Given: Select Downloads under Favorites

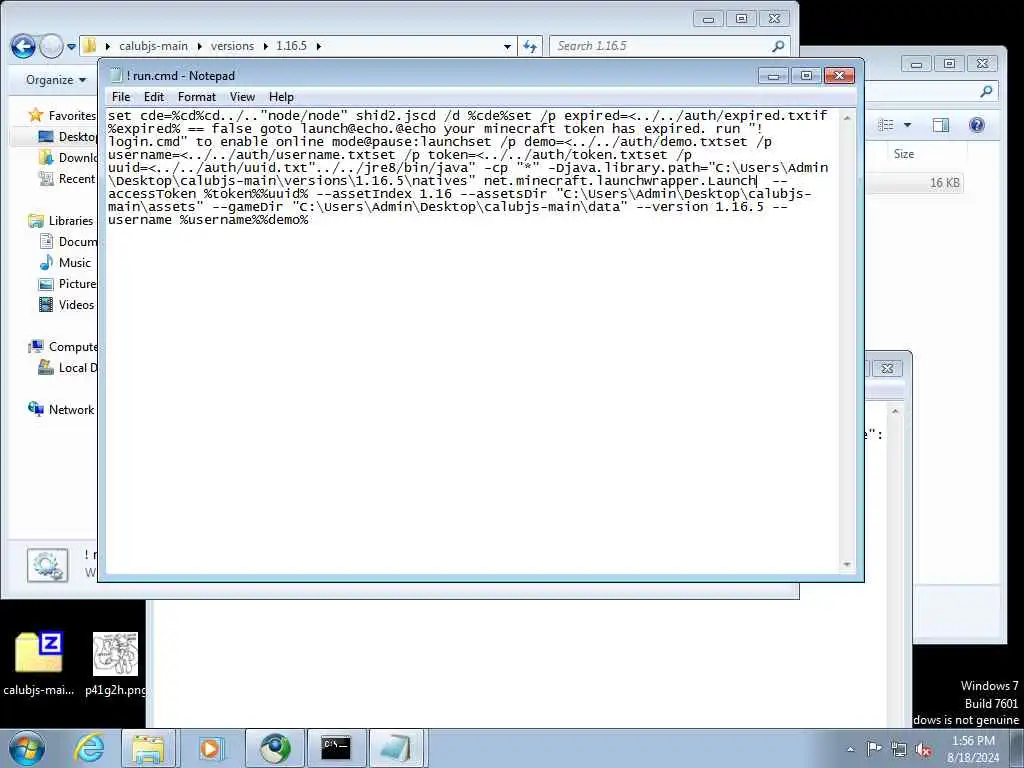Looking at the screenshot, I should click(x=68, y=157).
